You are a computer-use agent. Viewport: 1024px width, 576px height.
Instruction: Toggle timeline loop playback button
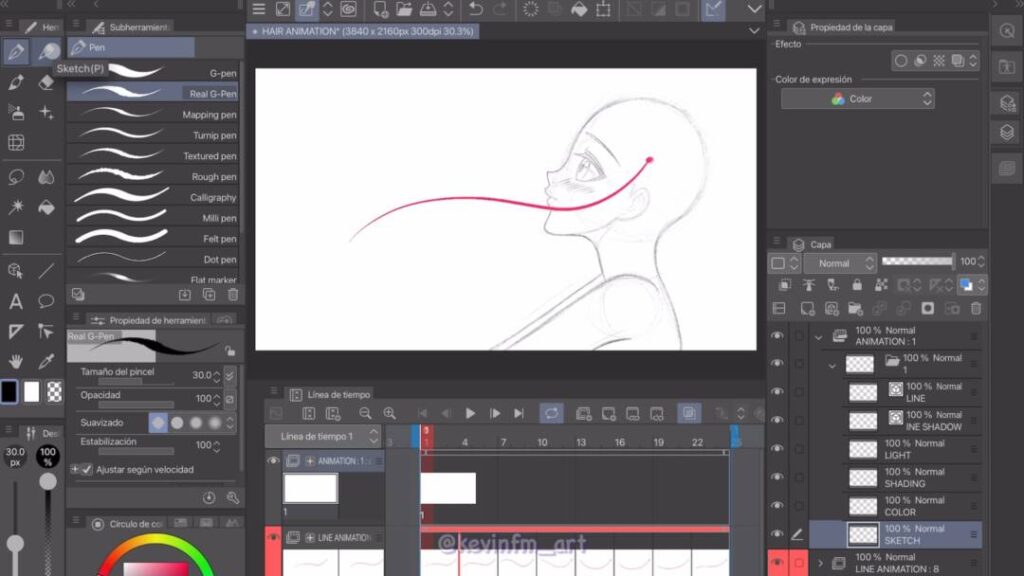point(551,413)
